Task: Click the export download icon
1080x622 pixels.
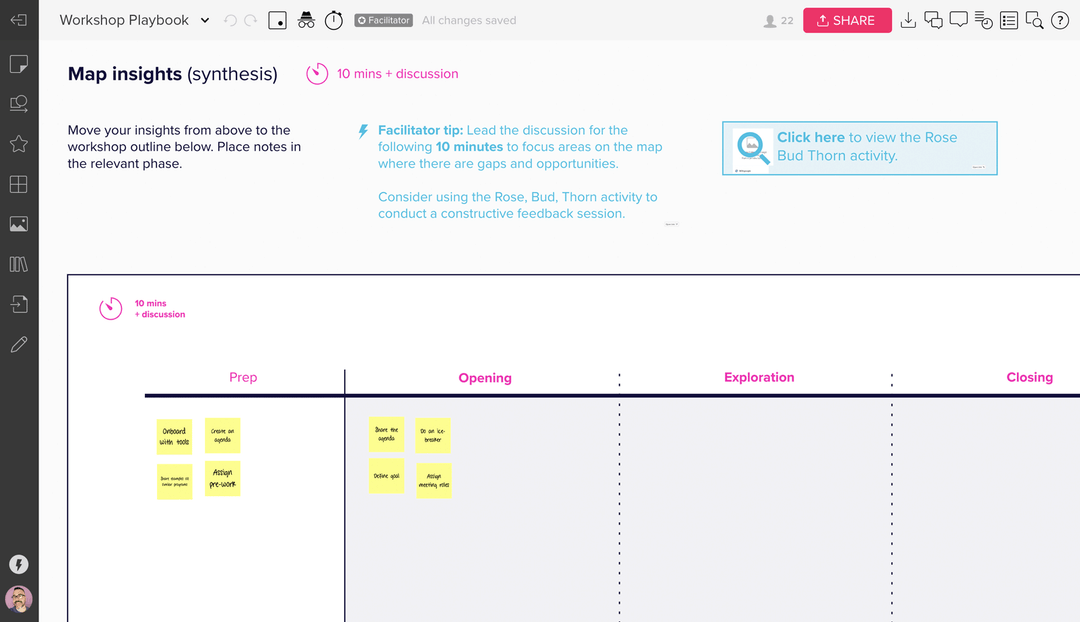Action: point(908,20)
